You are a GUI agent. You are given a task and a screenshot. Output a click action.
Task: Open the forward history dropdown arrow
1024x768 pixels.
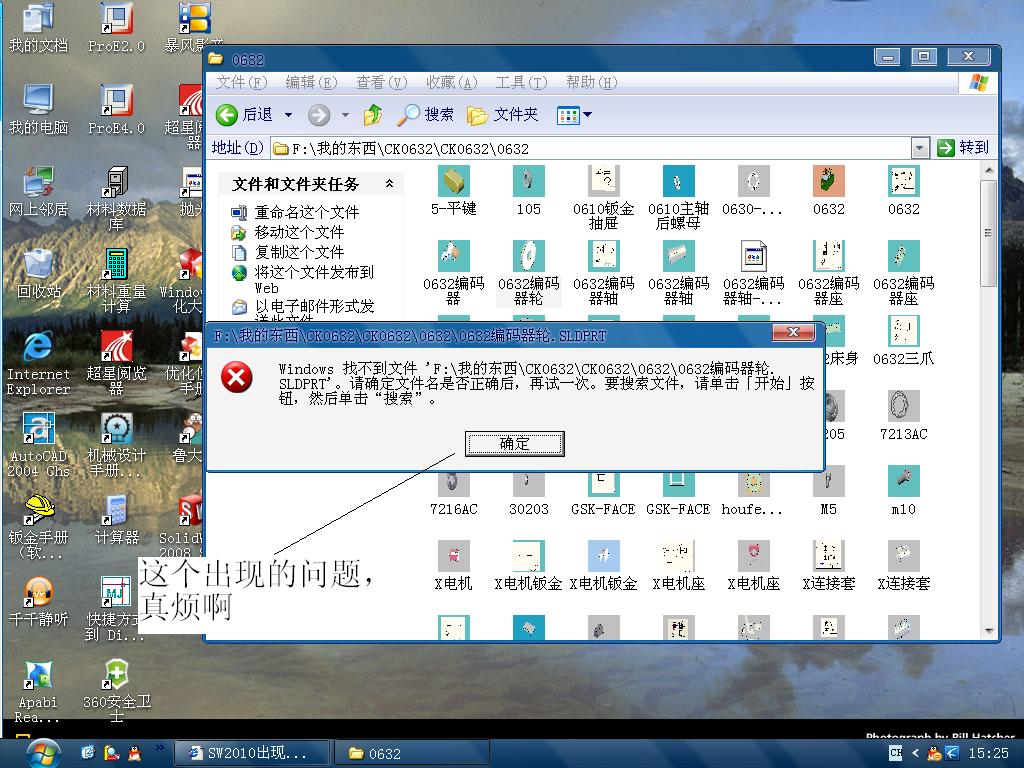tap(345, 115)
